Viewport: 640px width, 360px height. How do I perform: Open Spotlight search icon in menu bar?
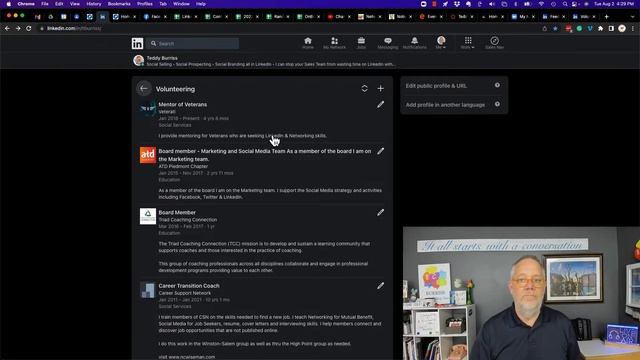tap(565, 4)
